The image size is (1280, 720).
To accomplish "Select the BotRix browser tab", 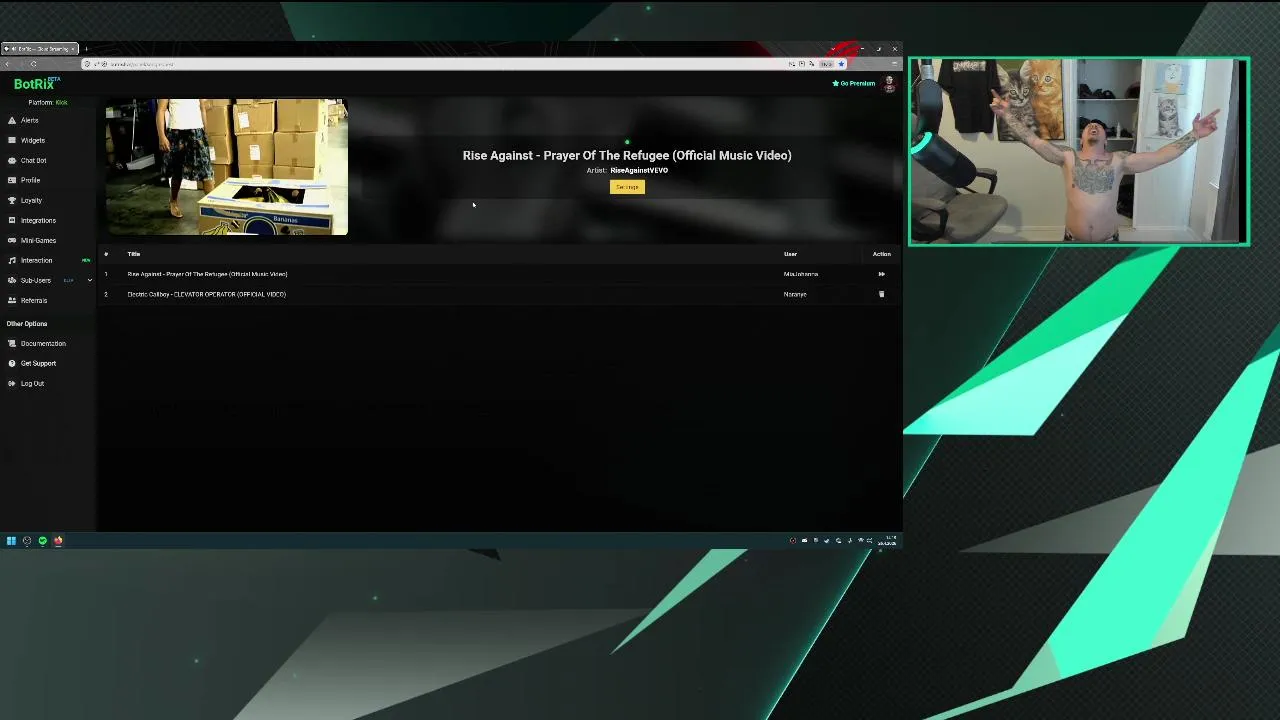I will point(40,49).
